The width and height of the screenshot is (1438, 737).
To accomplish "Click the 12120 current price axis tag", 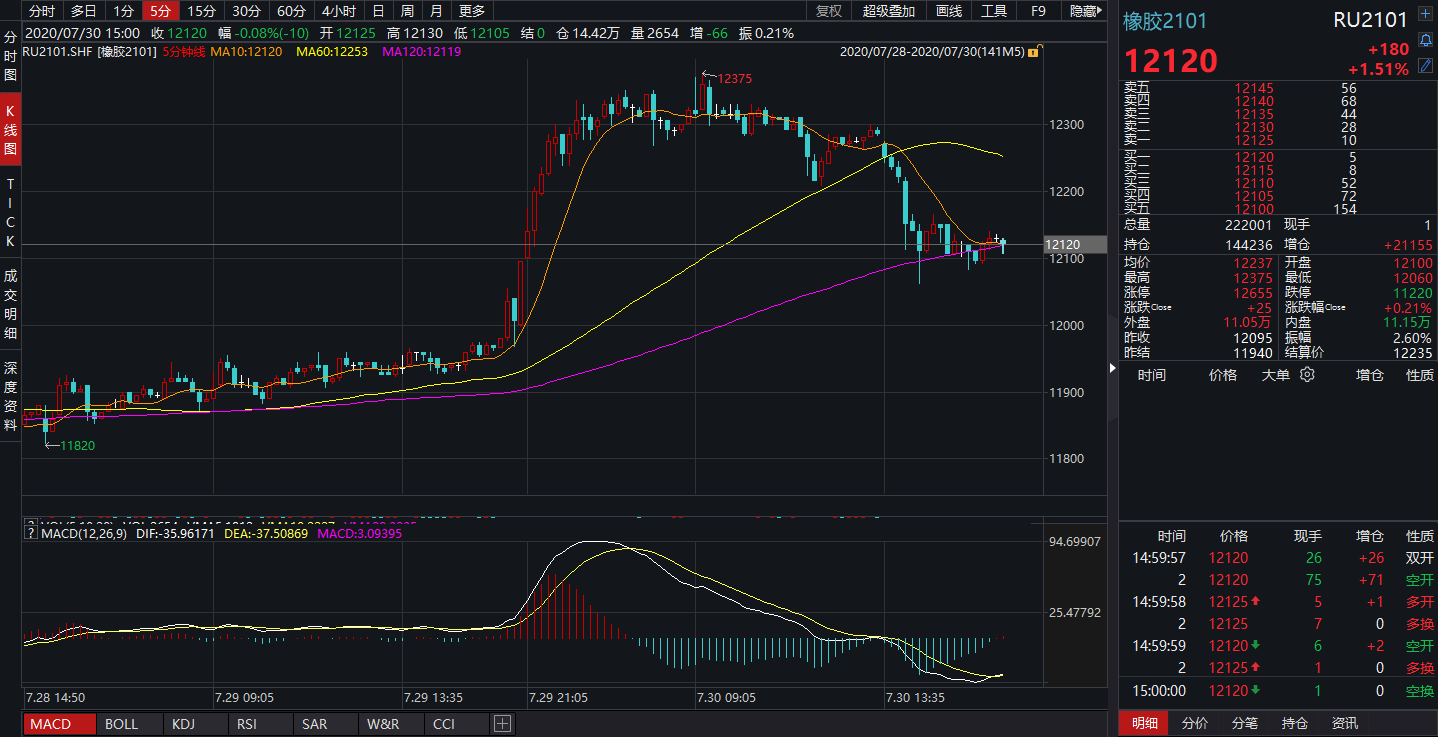I will click(1075, 244).
